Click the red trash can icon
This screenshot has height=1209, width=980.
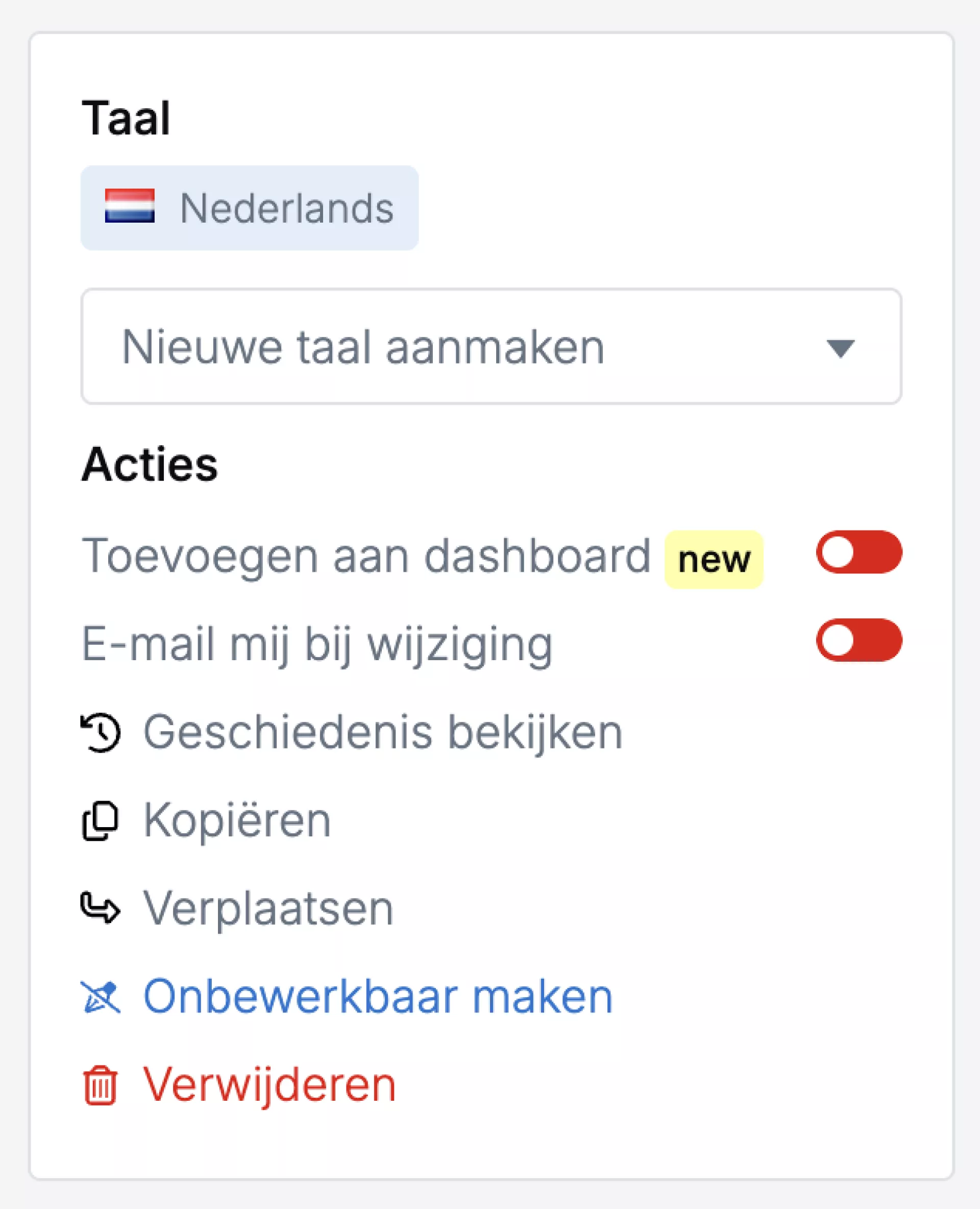click(101, 1085)
